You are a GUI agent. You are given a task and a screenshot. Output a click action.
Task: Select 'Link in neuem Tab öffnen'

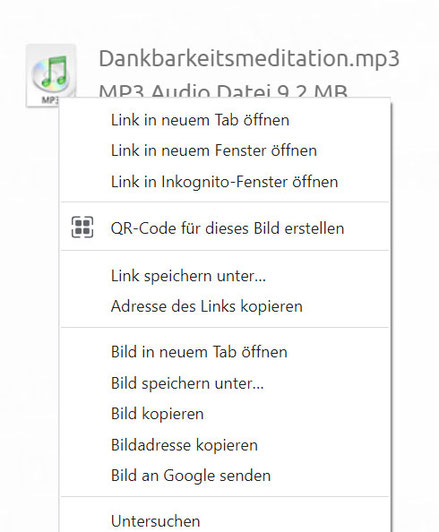tap(225, 120)
